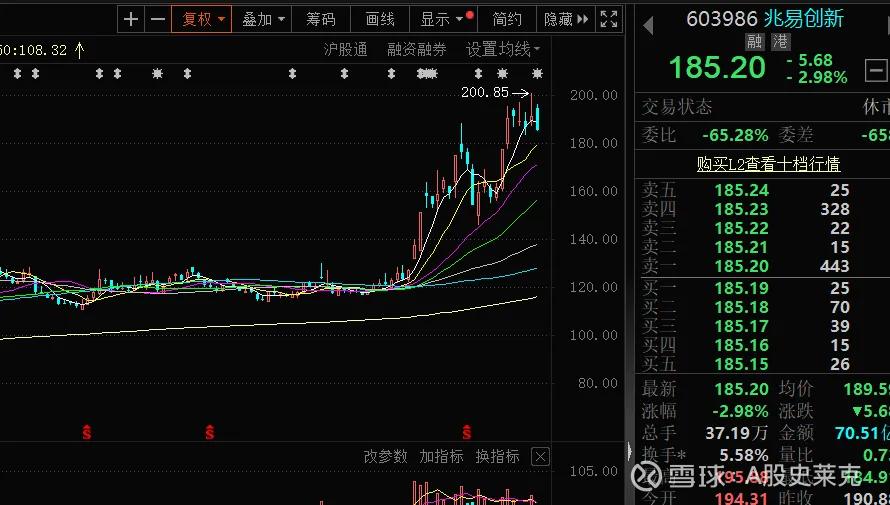Select 卖四 price 185.23
Viewport: 890px width, 505px height.
pyautogui.click(x=741, y=209)
